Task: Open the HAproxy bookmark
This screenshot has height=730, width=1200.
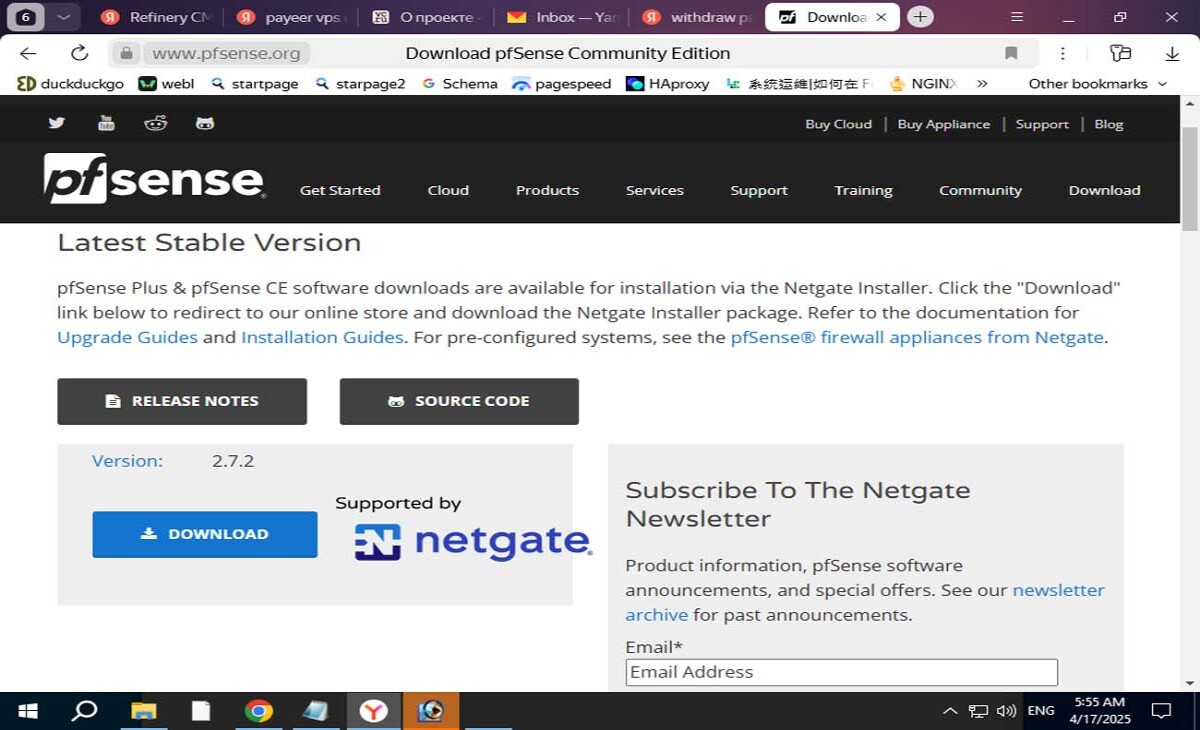Action: pos(667,84)
